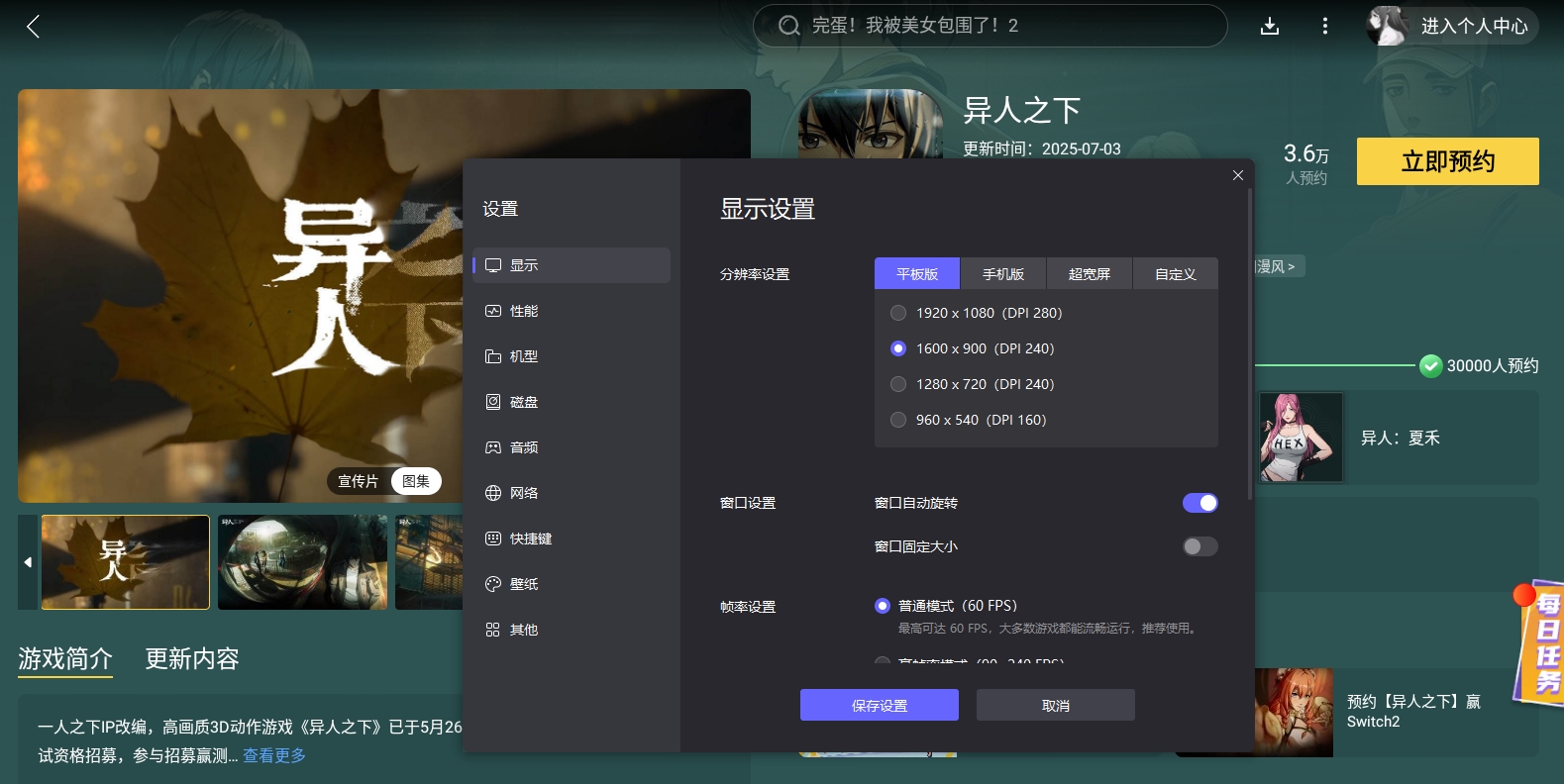This screenshot has width=1564, height=784.
Task: Switch to 更新内容 tab
Action: 192,659
